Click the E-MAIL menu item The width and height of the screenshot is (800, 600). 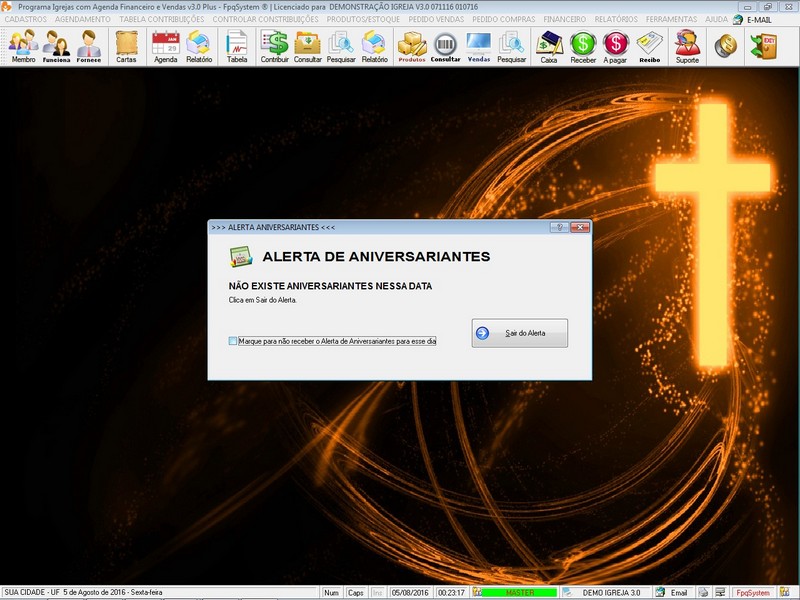[753, 19]
